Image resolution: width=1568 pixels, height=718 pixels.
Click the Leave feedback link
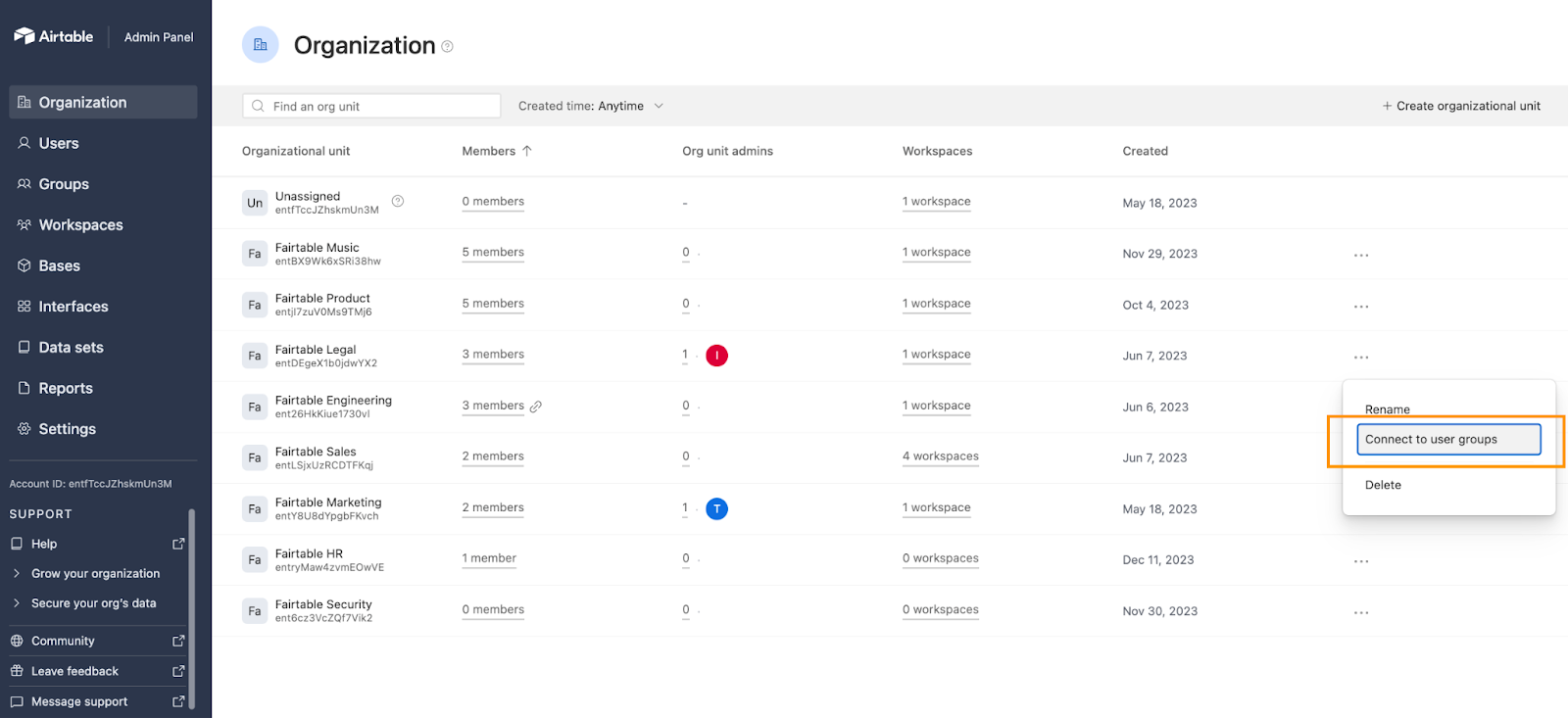point(74,671)
